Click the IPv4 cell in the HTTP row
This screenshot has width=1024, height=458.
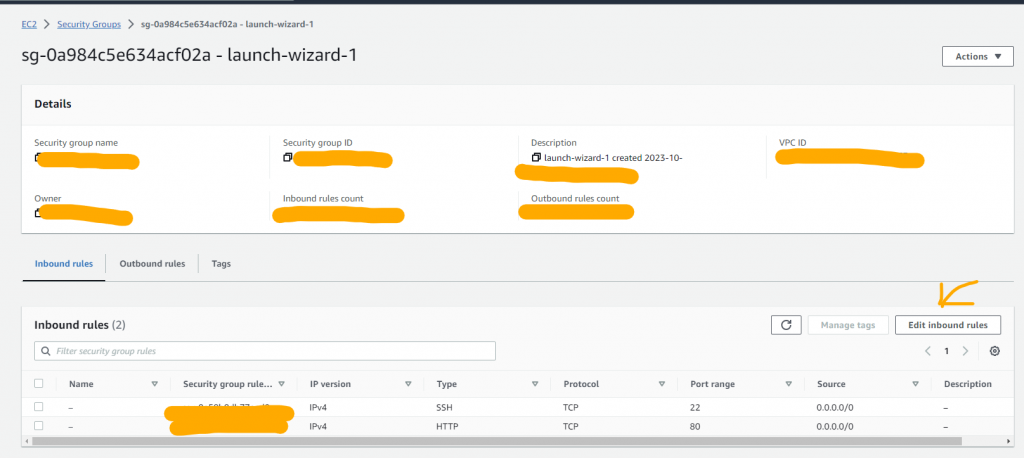[x=318, y=426]
